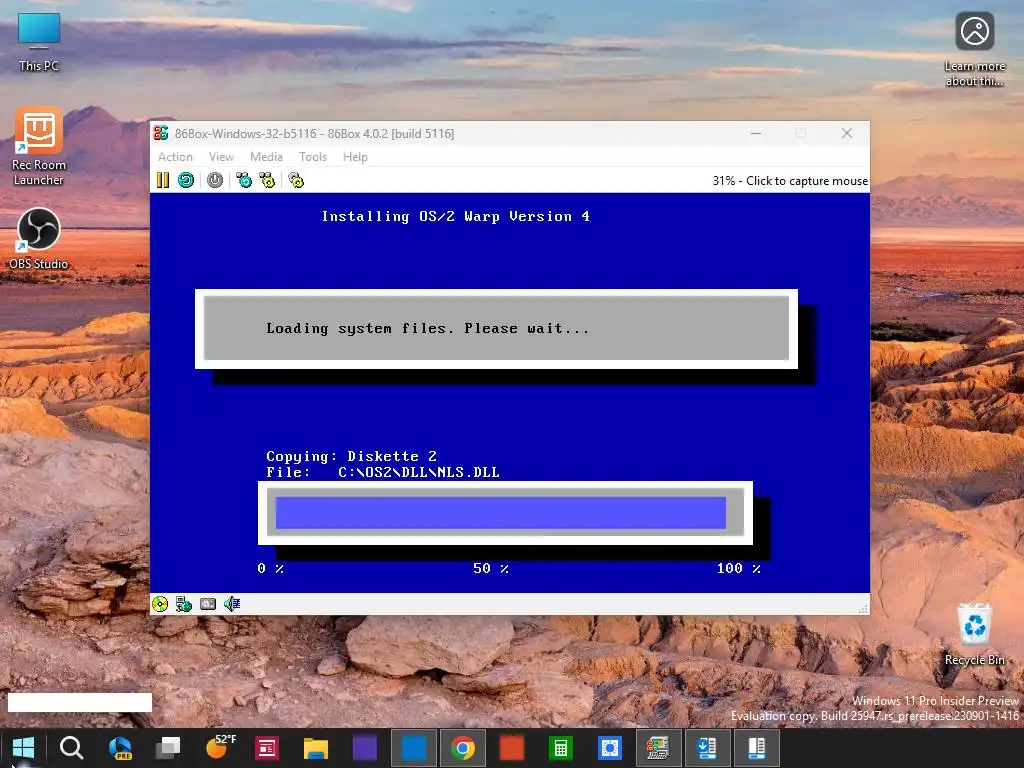Screen dimensions: 1024x768
Task: Open Edge PRE browser from taskbar
Action: [x=120, y=748]
